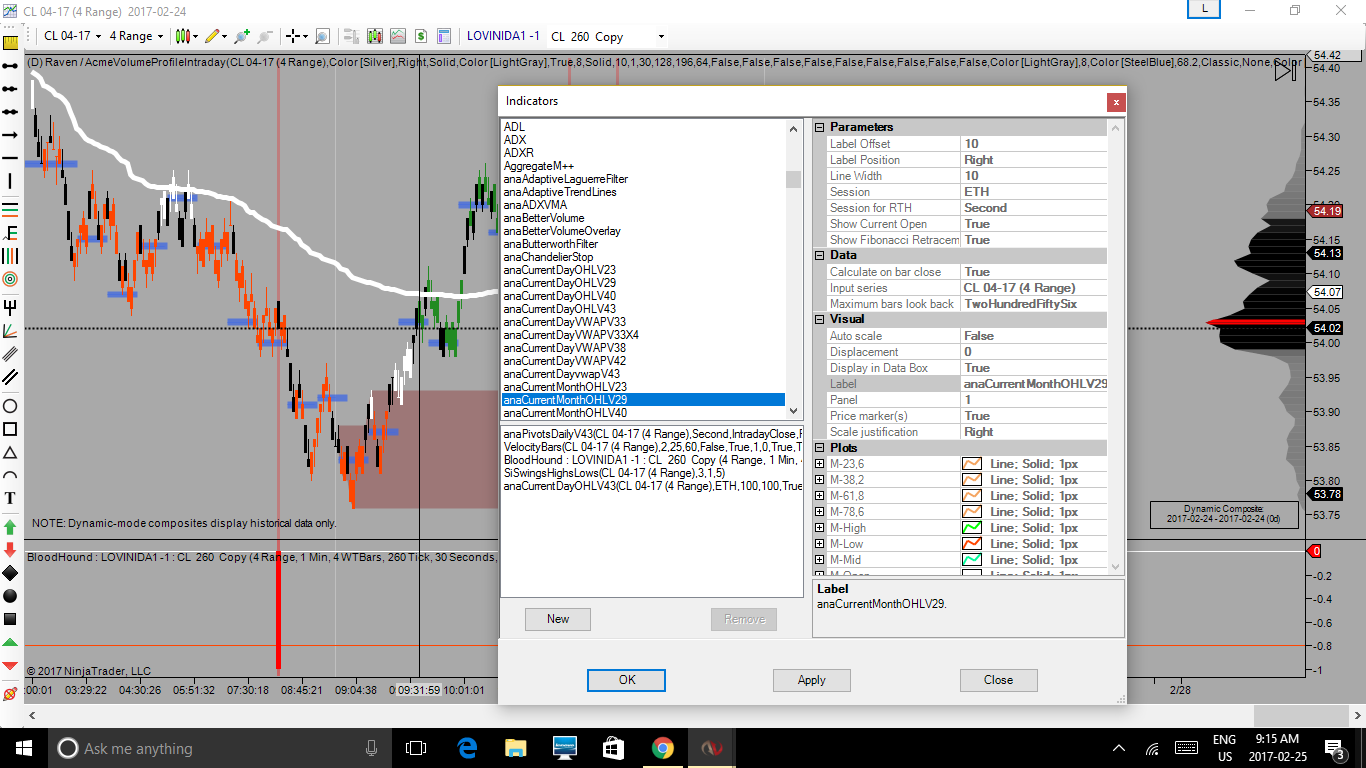Image resolution: width=1366 pixels, height=768 pixels.
Task: Open the instrument dropdown CL 04-17
Action: [x=72, y=36]
